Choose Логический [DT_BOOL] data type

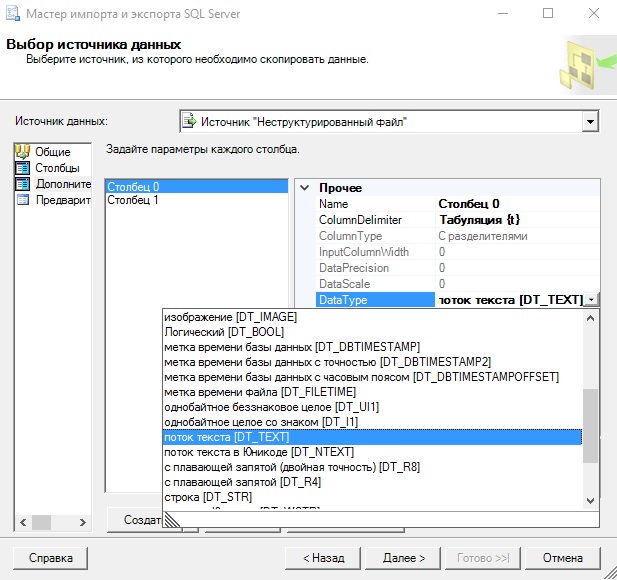[372, 332]
